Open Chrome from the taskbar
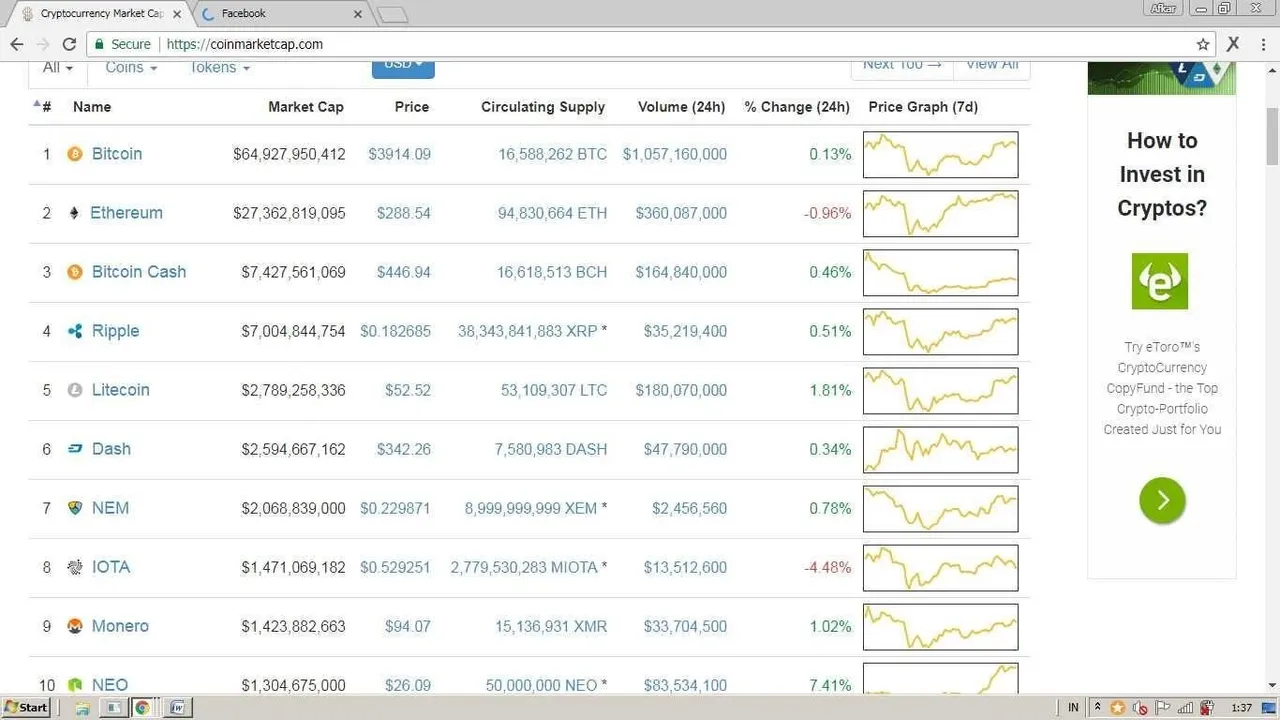The image size is (1280, 720). [142, 707]
